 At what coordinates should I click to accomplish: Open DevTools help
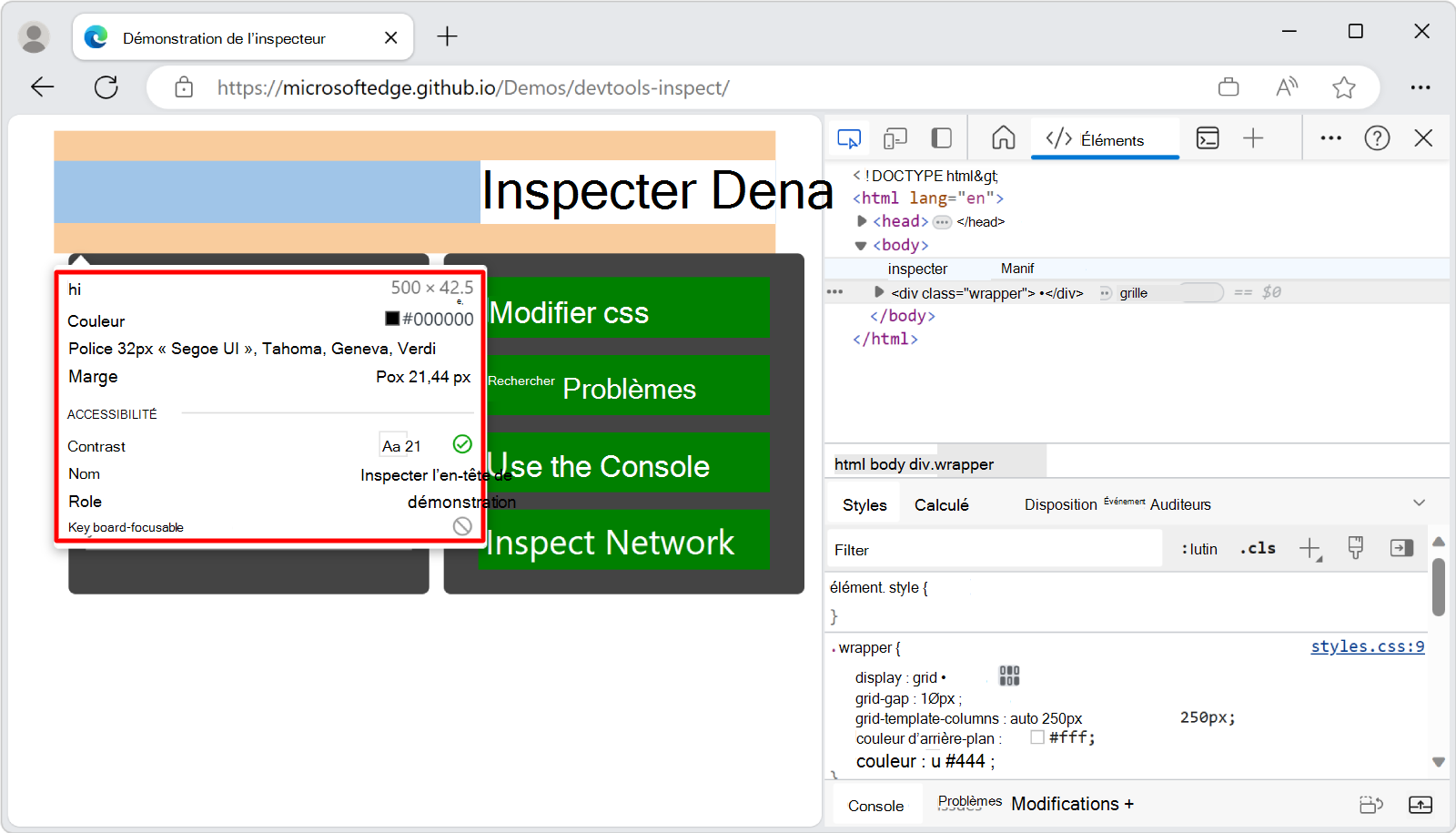1377,138
